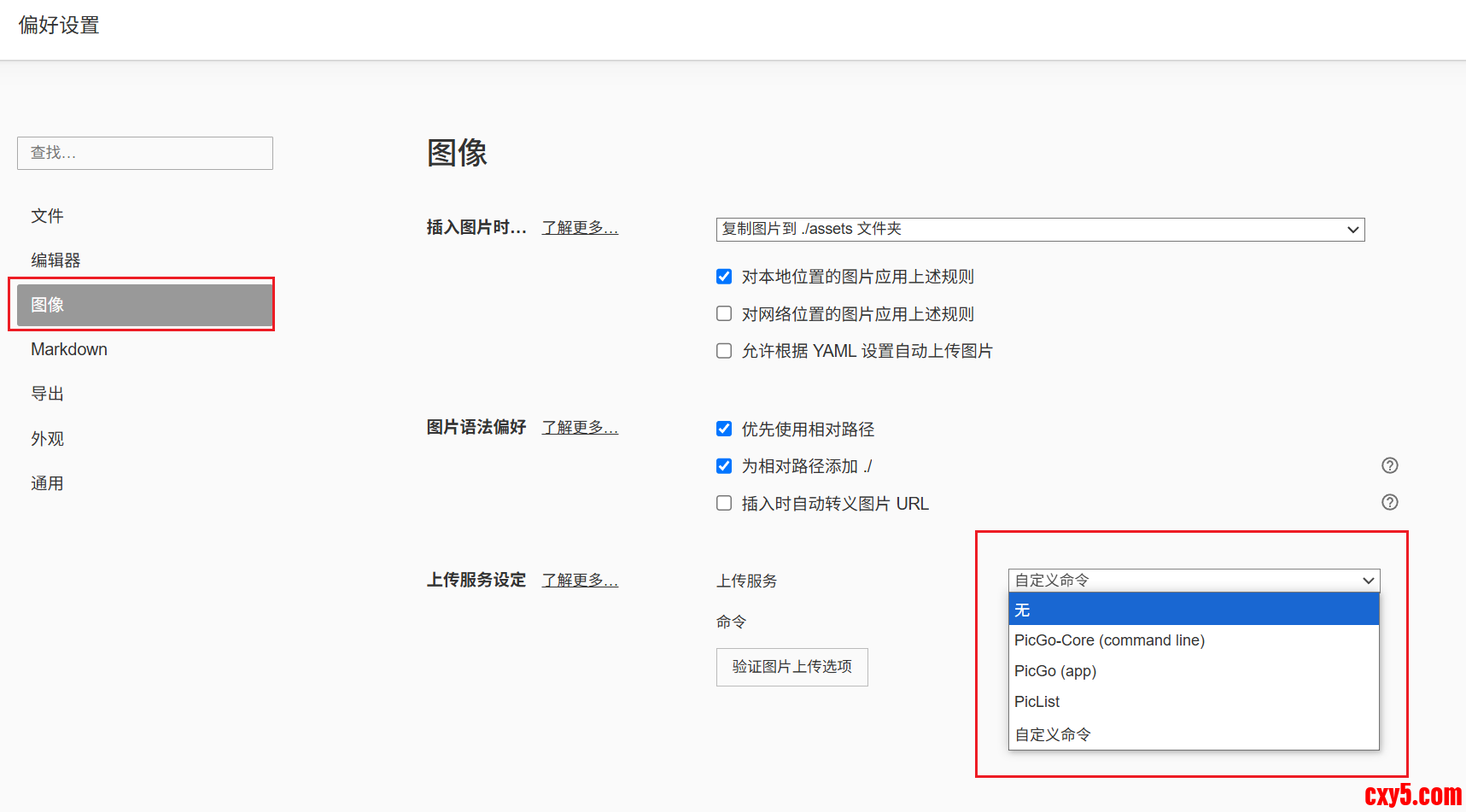Uncheck 优先使用相对路径 option
Screen dimensions: 1466x812
click(724, 429)
